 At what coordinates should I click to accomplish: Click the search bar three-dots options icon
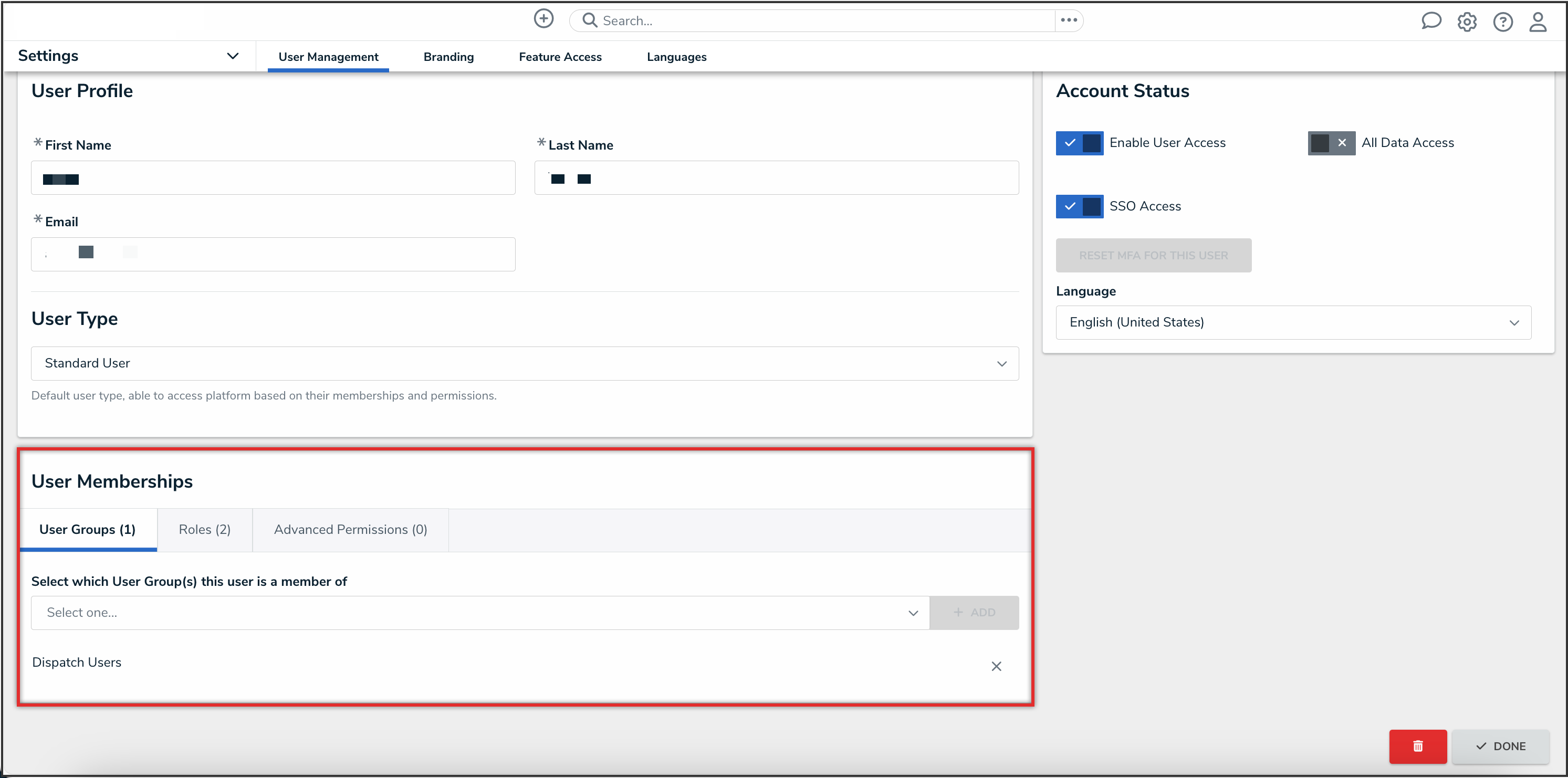(x=1068, y=20)
